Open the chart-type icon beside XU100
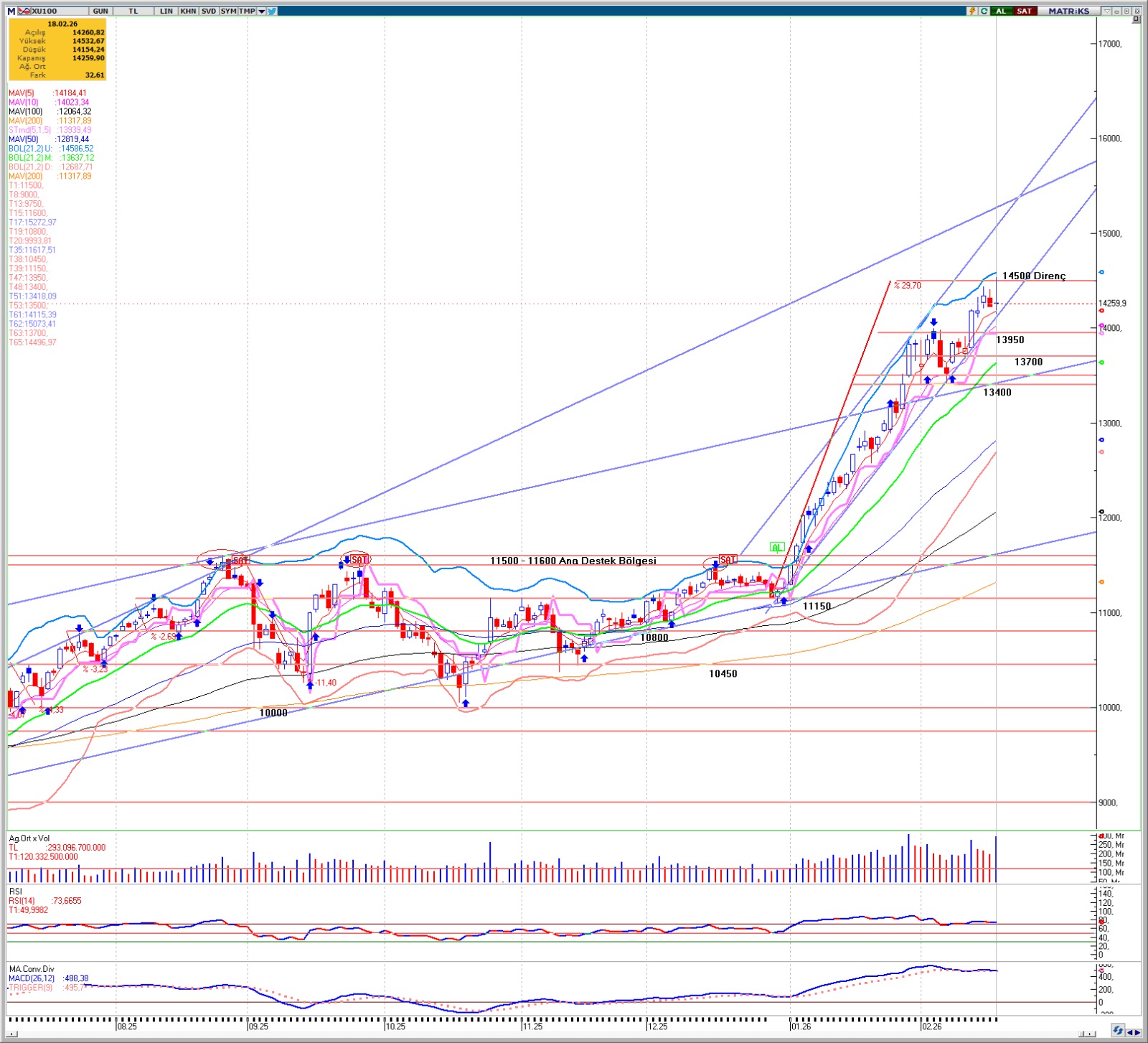 coord(24,11)
